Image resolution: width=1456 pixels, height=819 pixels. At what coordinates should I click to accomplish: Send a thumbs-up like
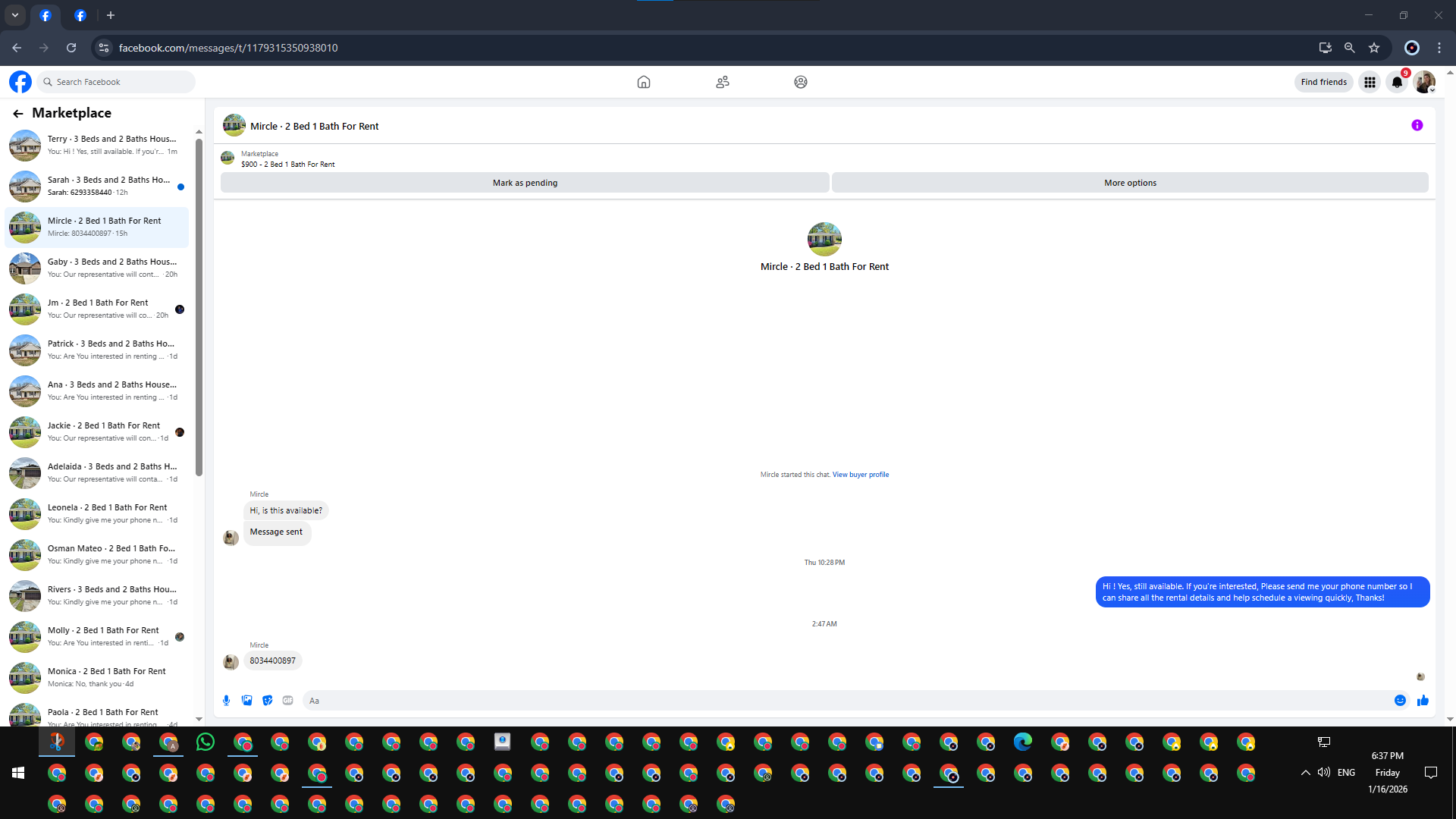1423,701
